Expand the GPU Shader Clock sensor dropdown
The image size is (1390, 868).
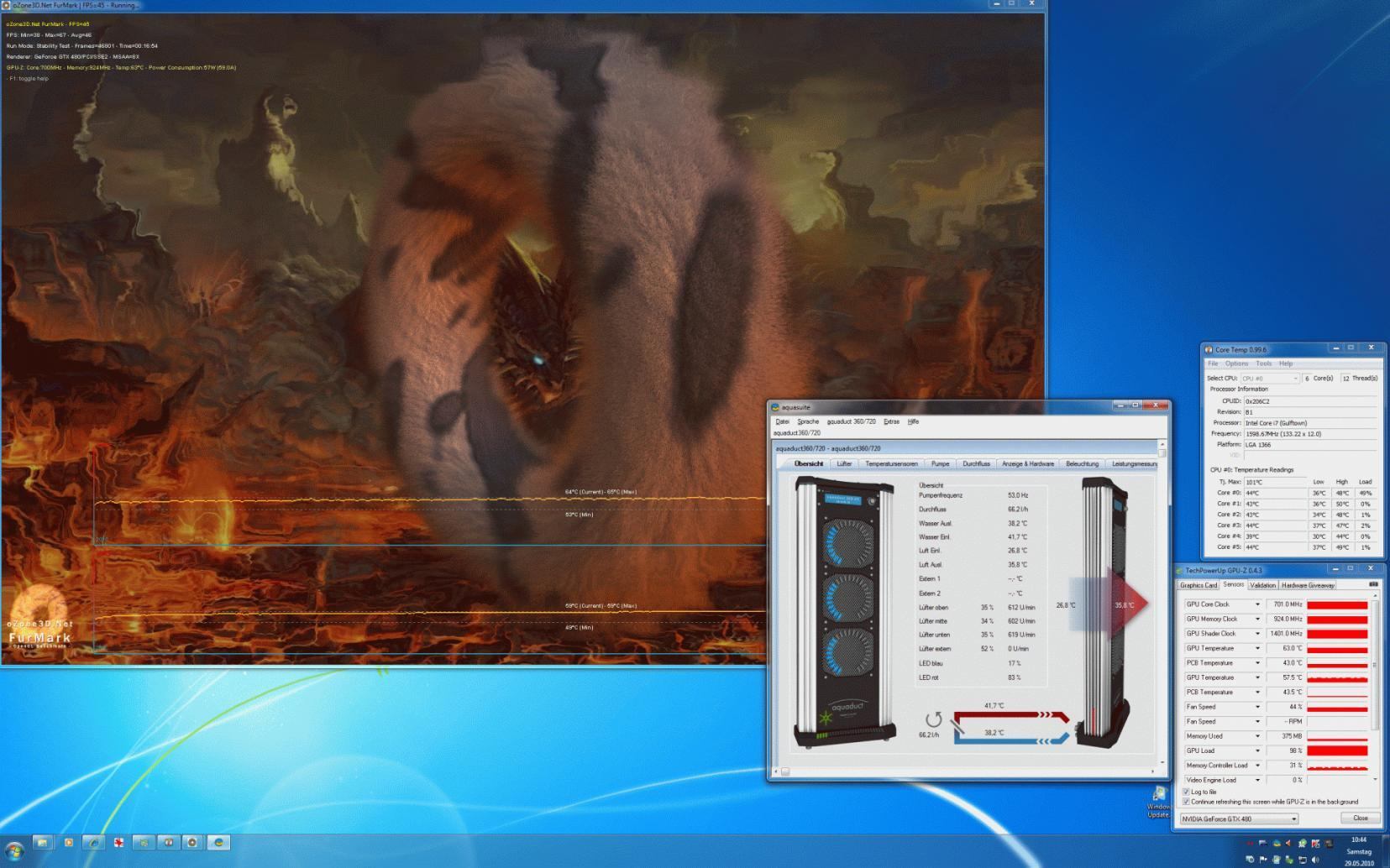(1257, 634)
